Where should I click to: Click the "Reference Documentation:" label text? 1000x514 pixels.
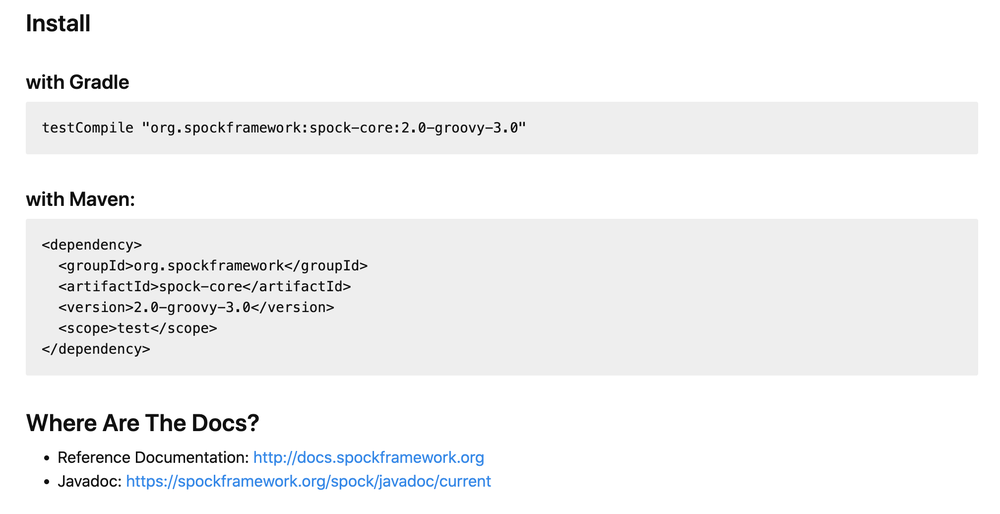[x=152, y=457]
